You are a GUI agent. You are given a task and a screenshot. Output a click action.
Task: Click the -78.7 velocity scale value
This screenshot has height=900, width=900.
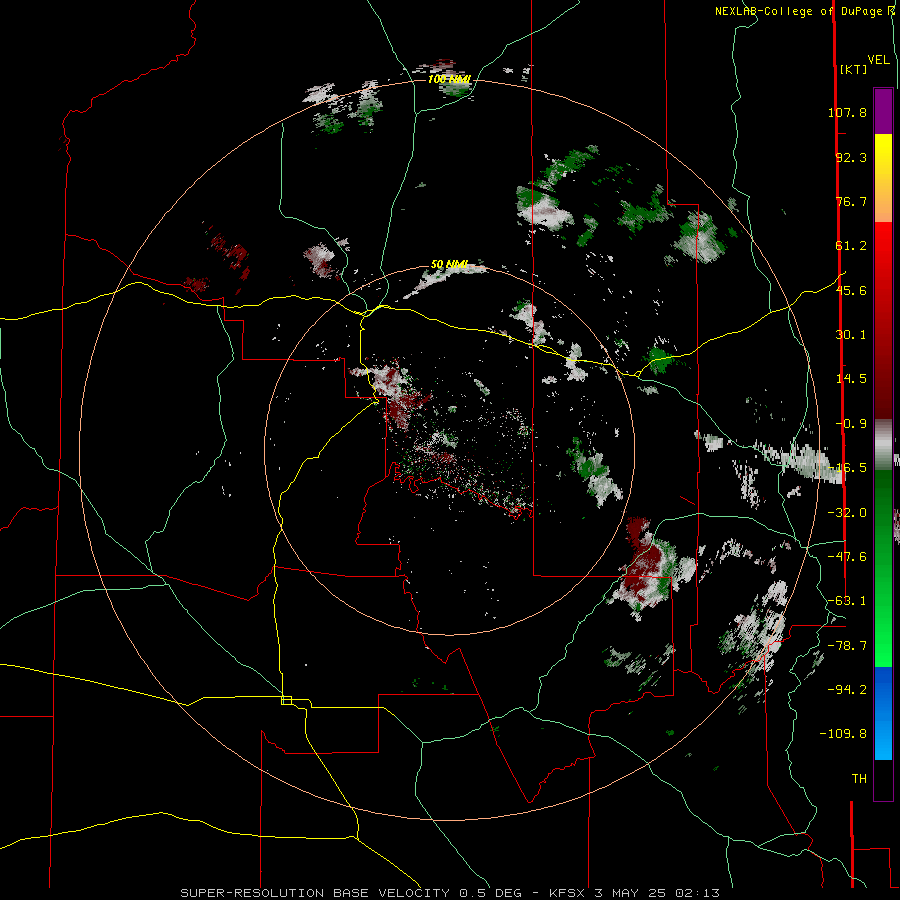(847, 646)
